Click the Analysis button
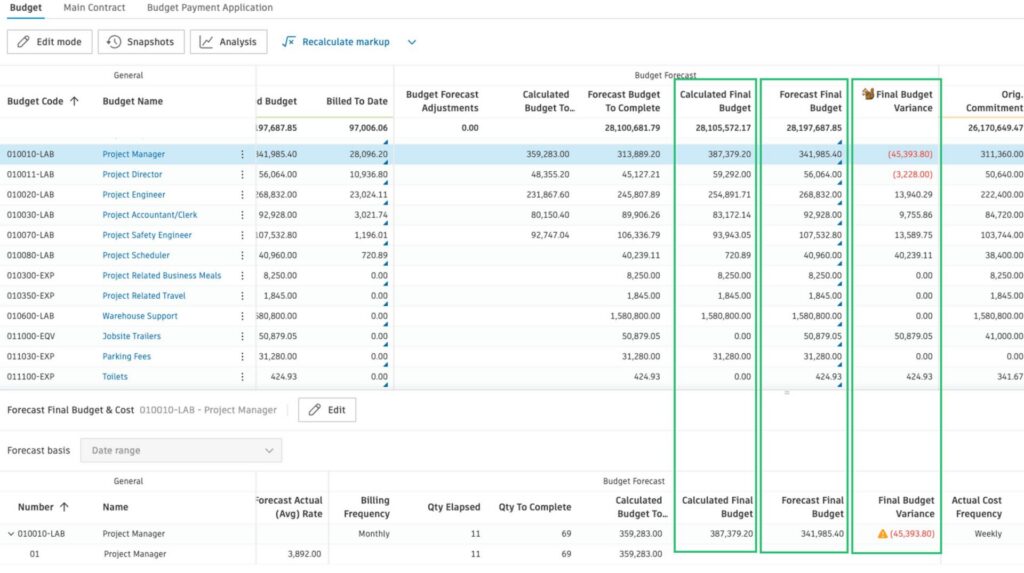This screenshot has width=1024, height=573. click(x=228, y=42)
